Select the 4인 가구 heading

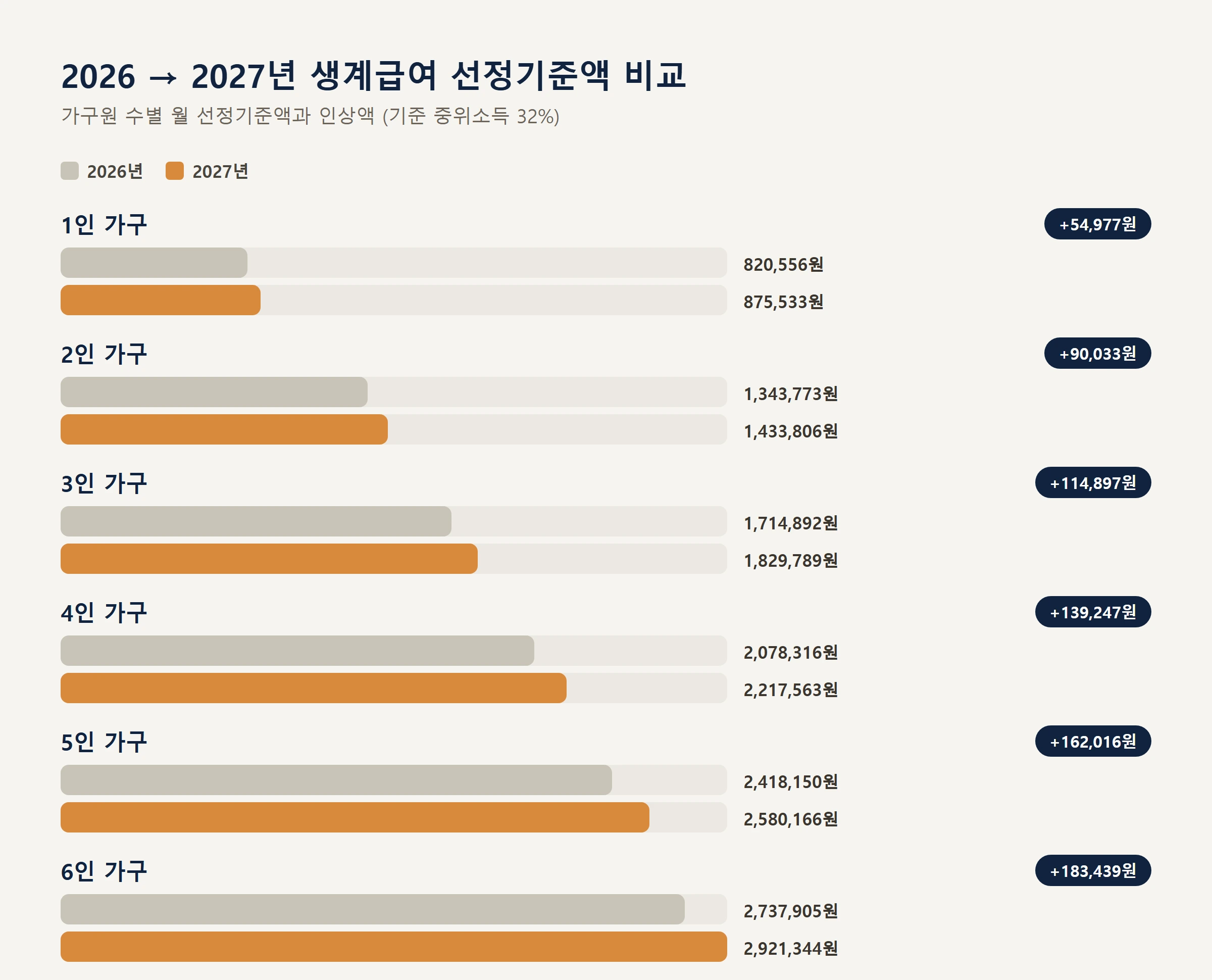(x=104, y=612)
